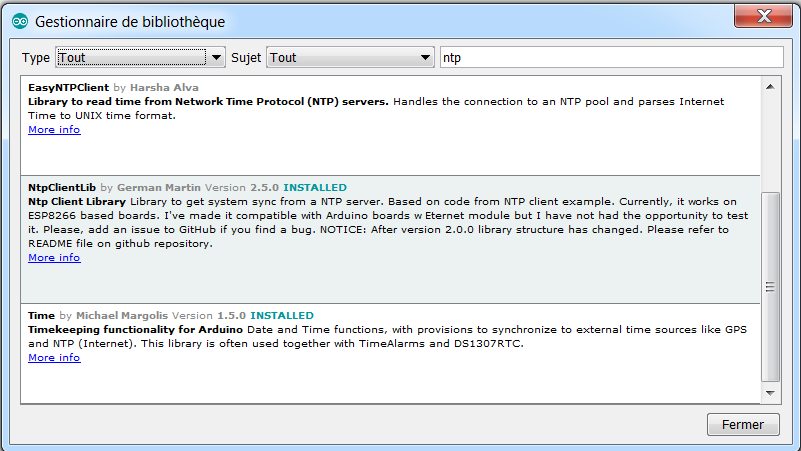Focus the search field containing ntp
This screenshot has width=801, height=451.
610,58
